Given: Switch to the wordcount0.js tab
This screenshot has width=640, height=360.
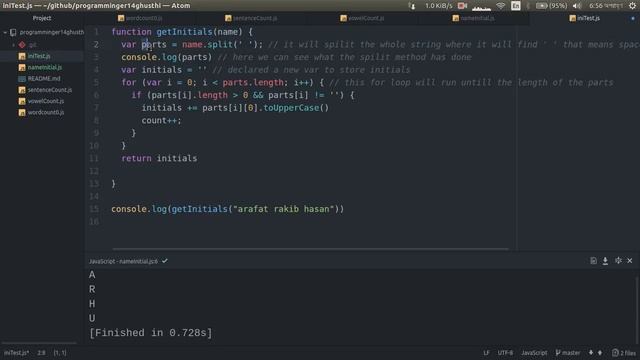Looking at the screenshot, I should [140, 18].
